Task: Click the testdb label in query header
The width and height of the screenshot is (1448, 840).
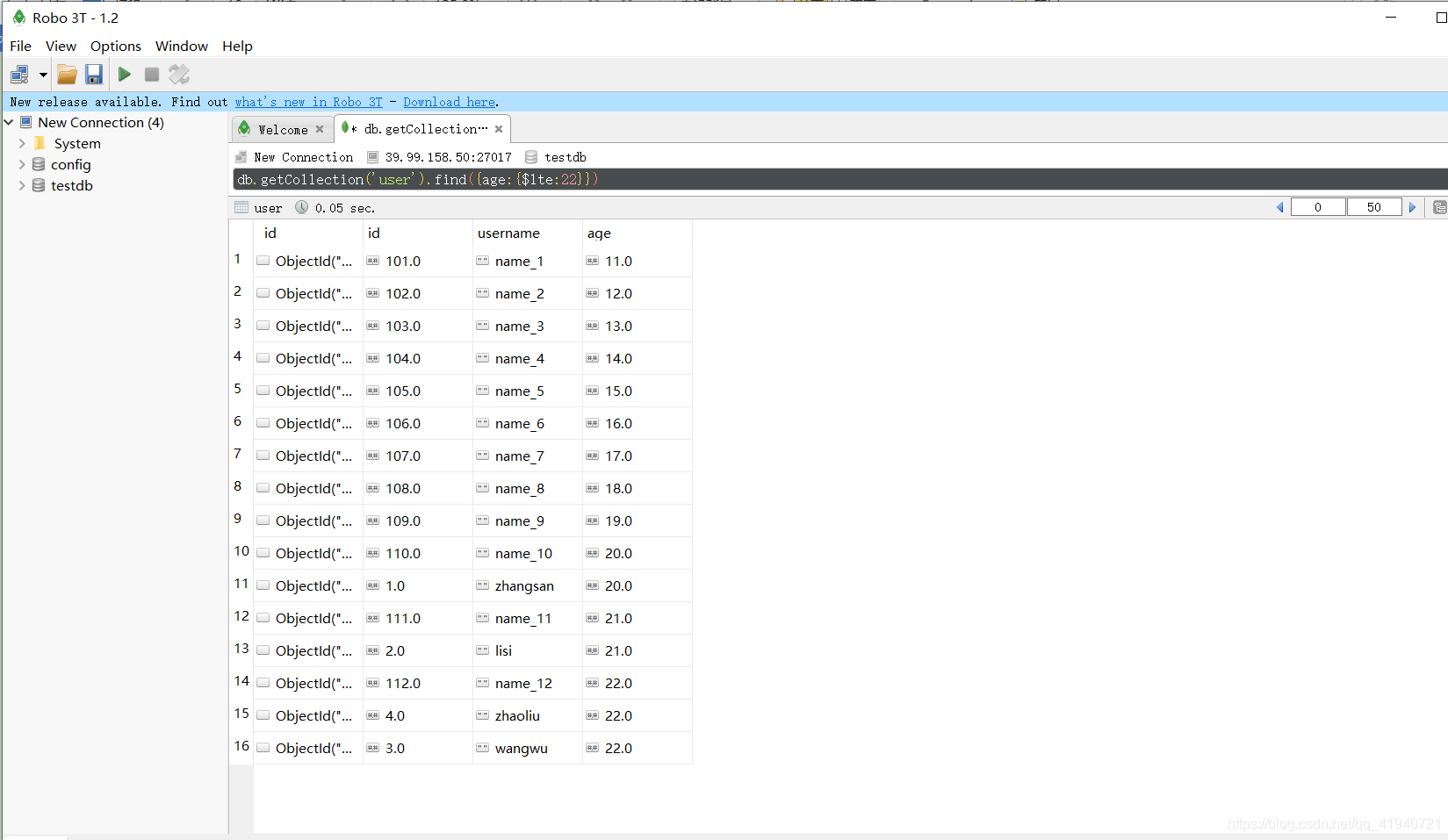Action: click(566, 157)
